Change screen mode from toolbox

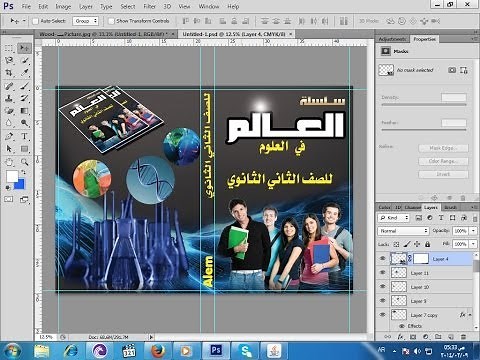24,199
